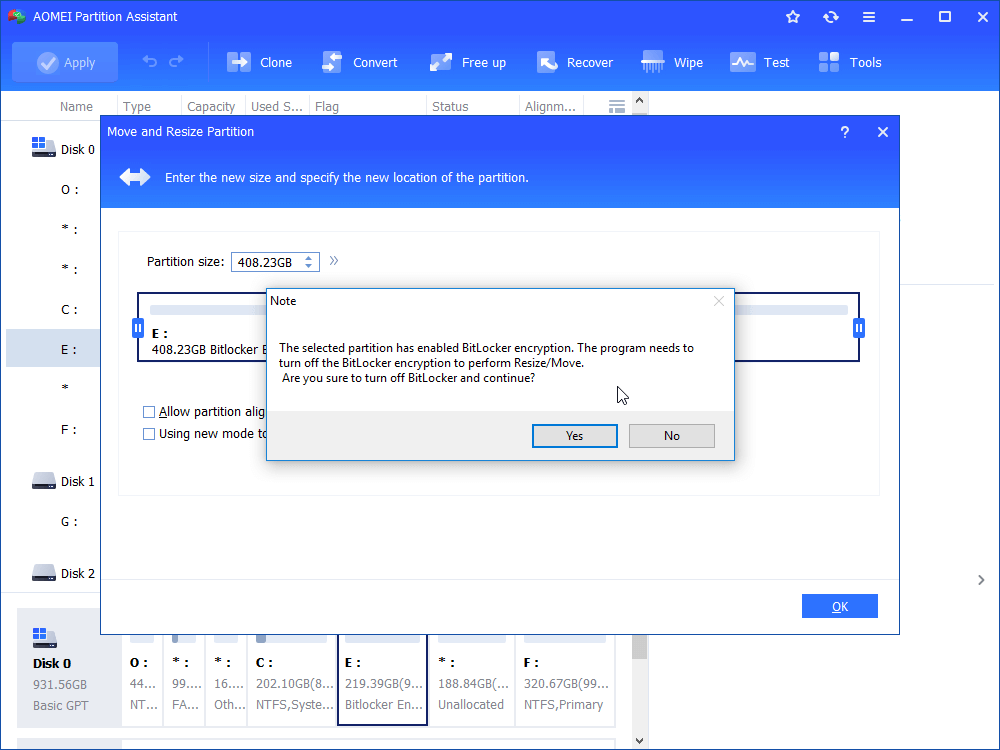Select the Convert tool icon
The image size is (1000, 750).
331,61
